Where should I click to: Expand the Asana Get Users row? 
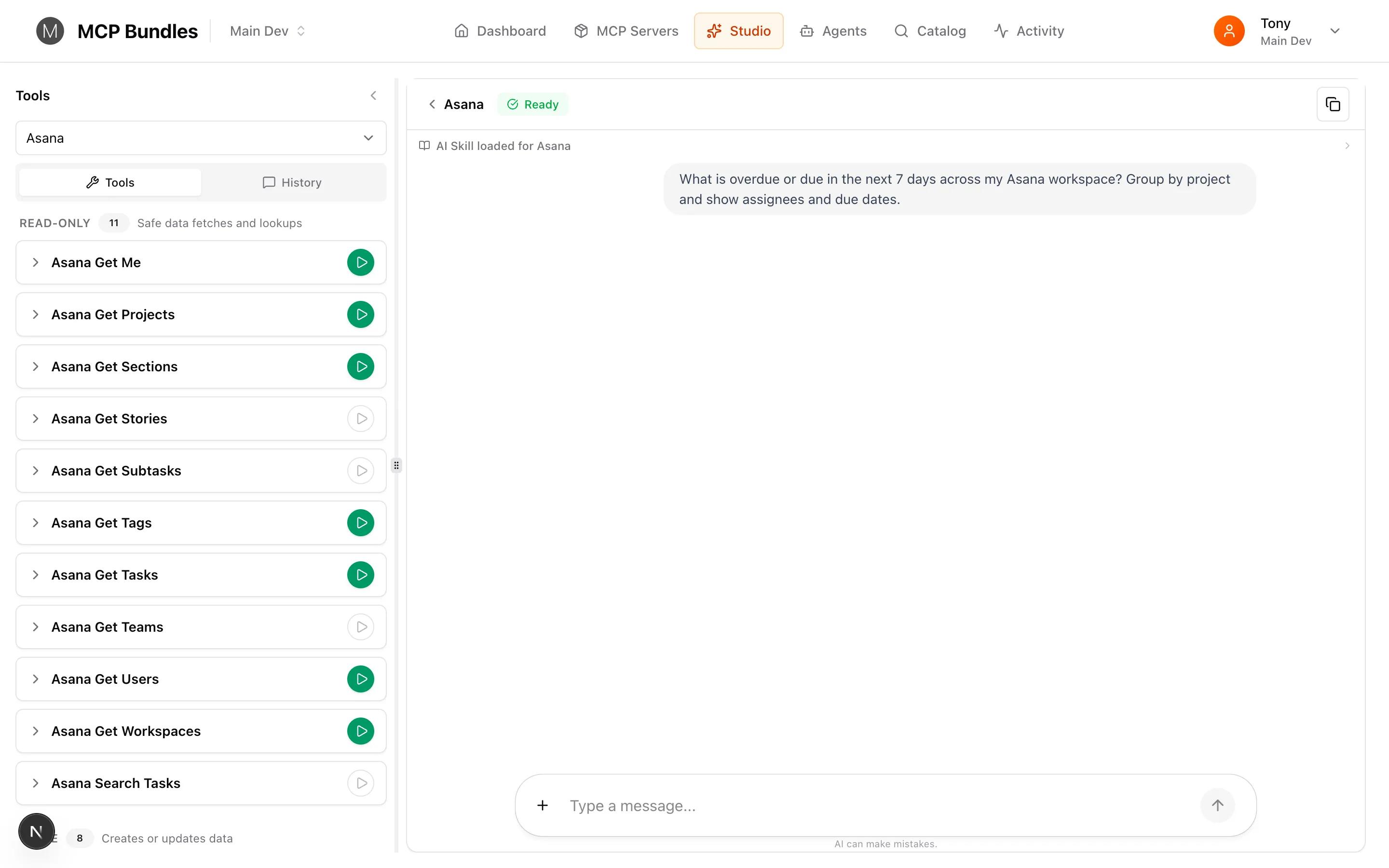coord(36,679)
